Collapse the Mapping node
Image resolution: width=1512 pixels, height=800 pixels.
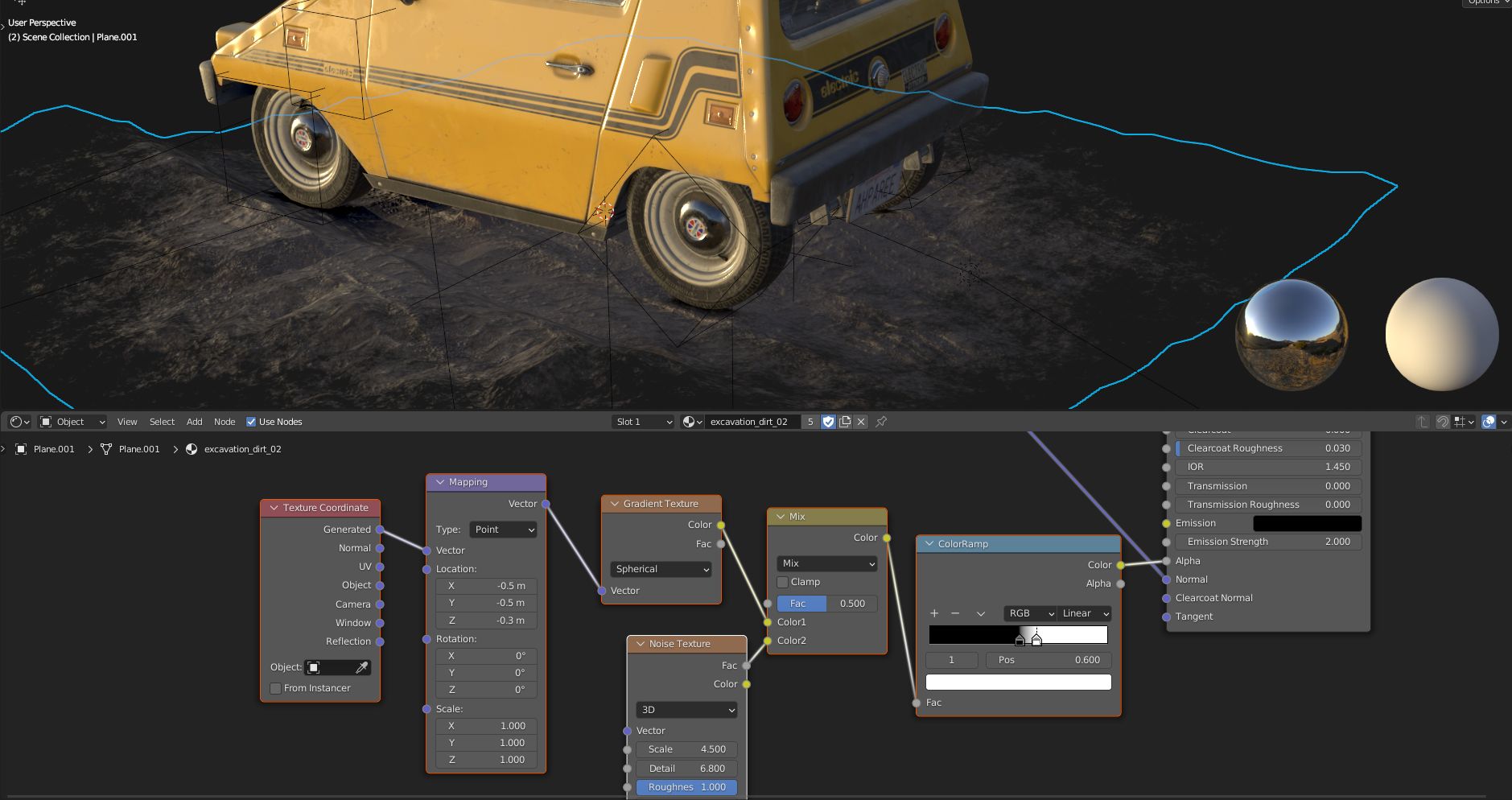(440, 482)
